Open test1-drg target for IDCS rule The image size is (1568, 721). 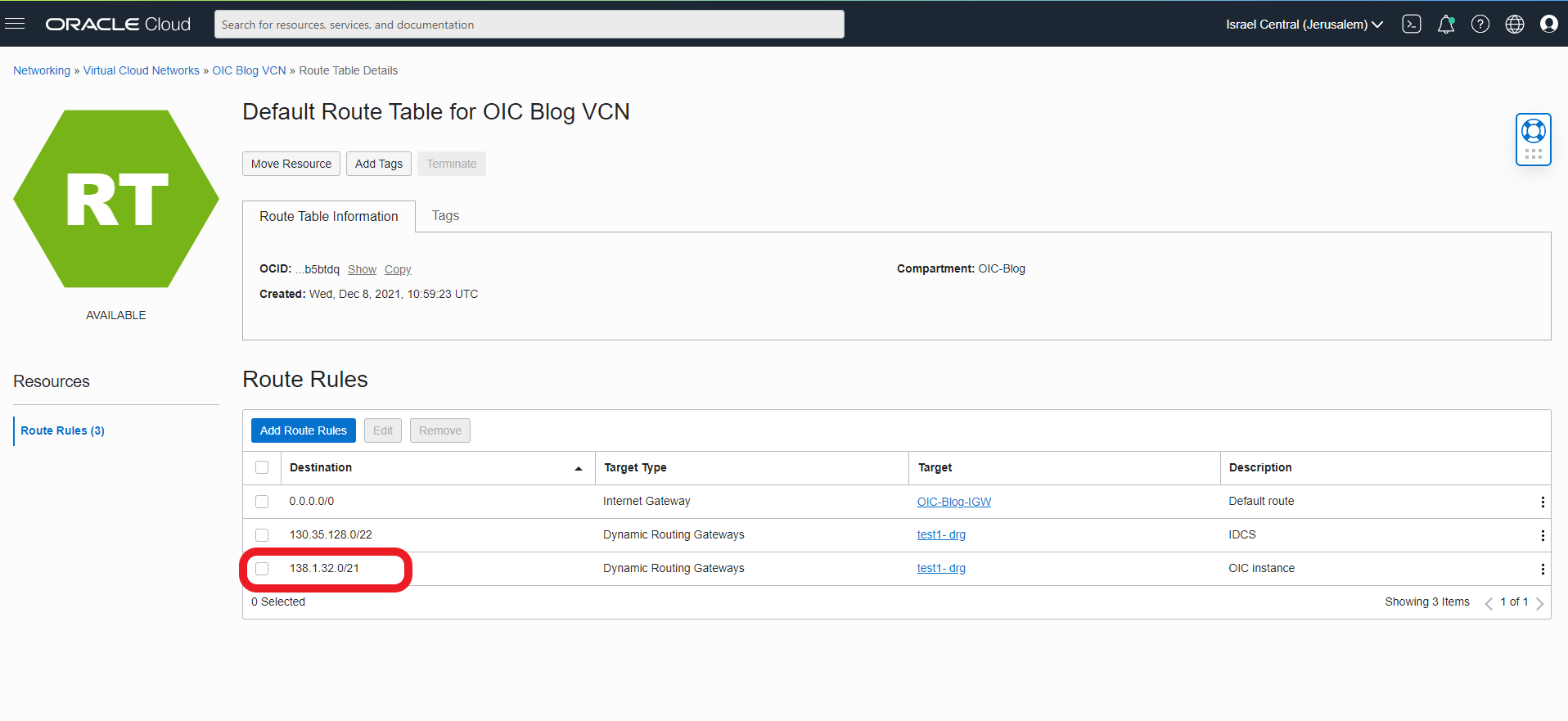[941, 534]
